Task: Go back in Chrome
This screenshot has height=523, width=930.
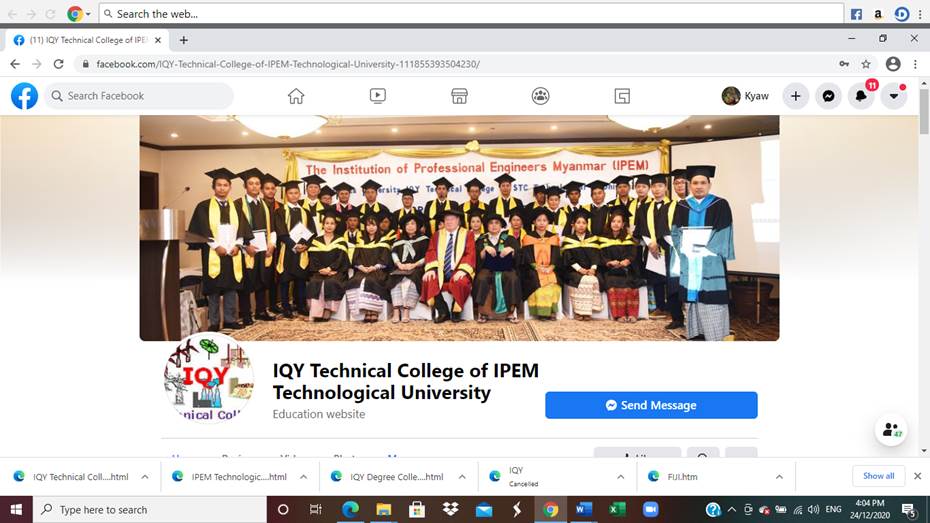Action: pyautogui.click(x=15, y=64)
